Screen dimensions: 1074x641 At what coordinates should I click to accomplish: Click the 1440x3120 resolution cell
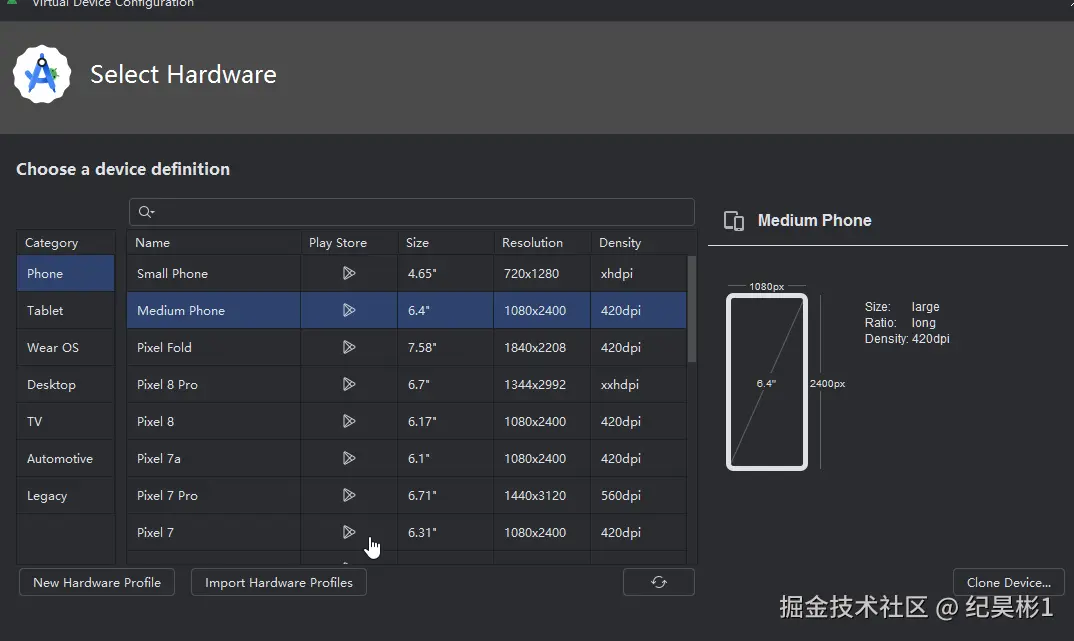pyautogui.click(x=542, y=495)
